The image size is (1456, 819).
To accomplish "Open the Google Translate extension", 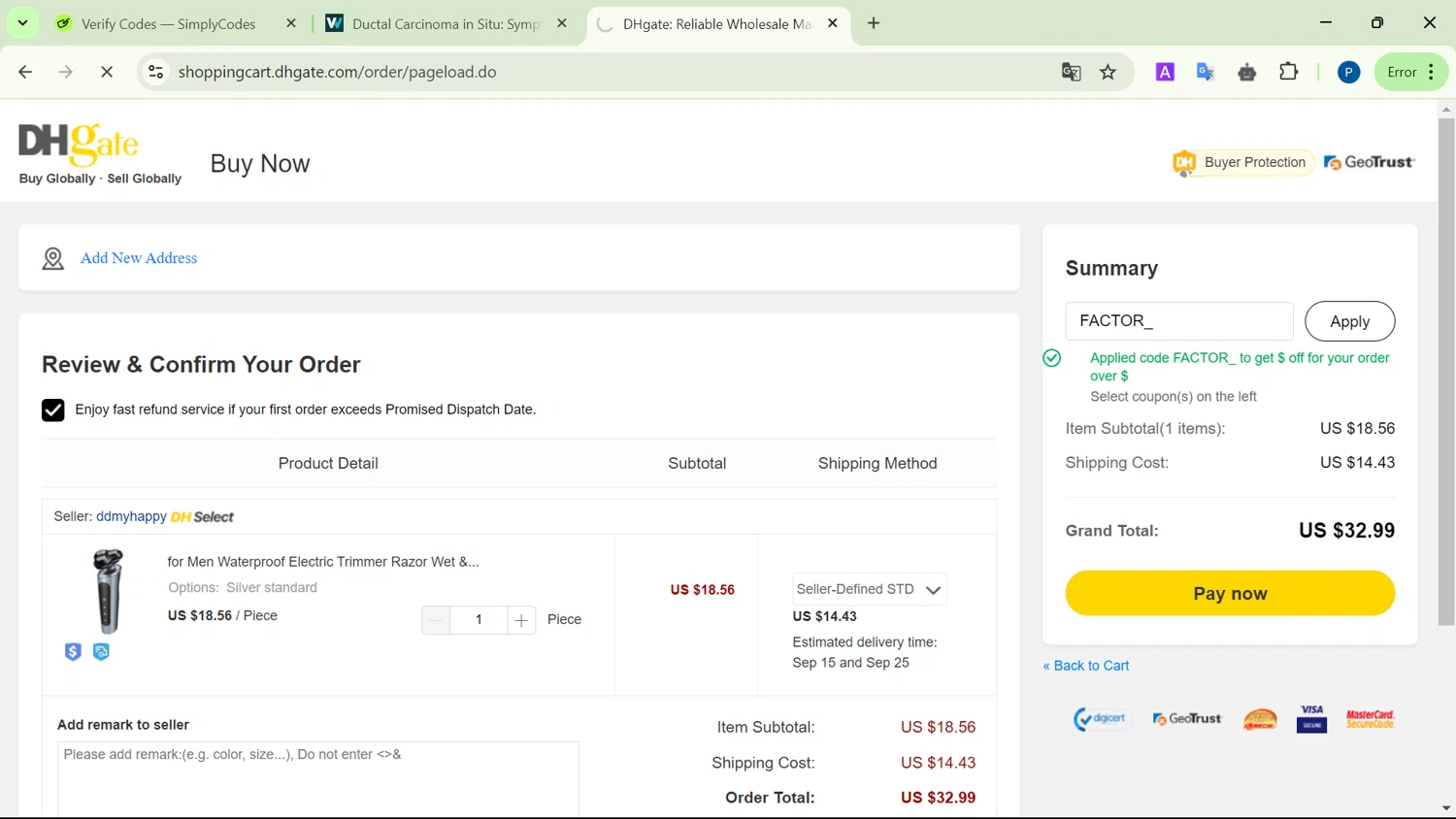I will (x=1206, y=72).
